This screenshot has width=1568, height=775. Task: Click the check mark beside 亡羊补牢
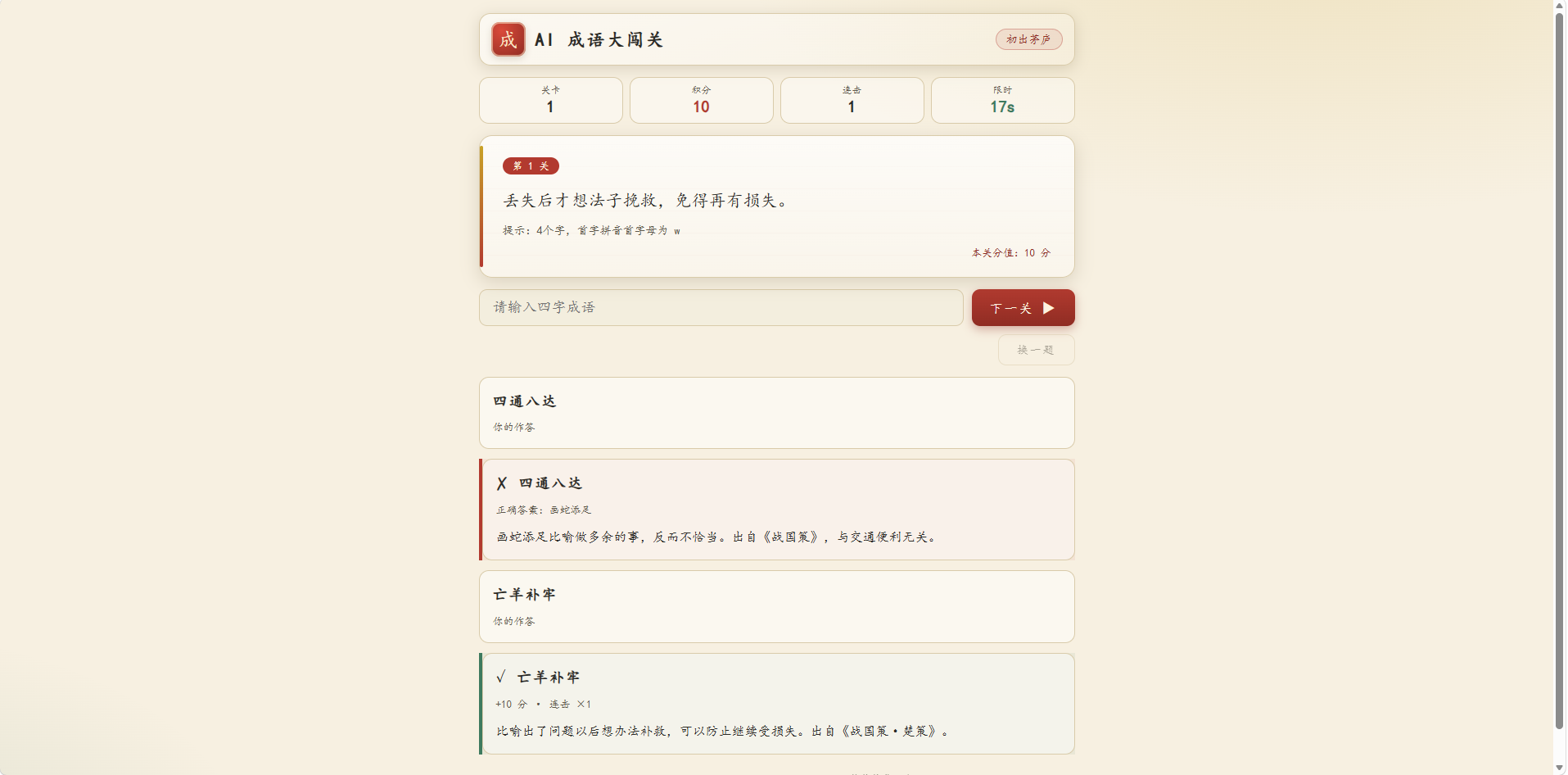point(500,678)
